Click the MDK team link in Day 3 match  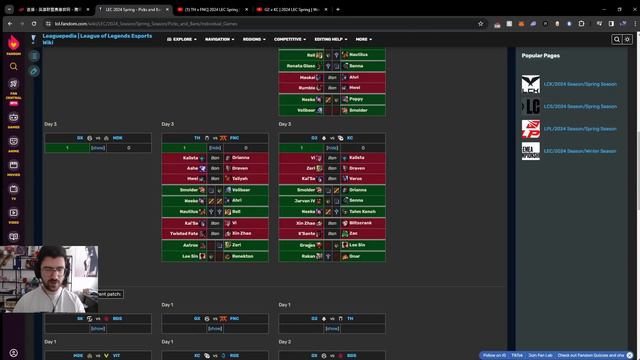118,138
